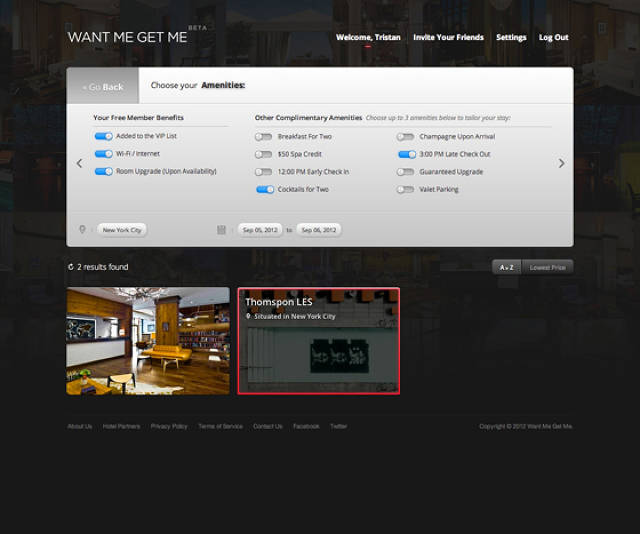Enable Breakfast For Two amenity
This screenshot has width=640, height=534.
point(263,136)
